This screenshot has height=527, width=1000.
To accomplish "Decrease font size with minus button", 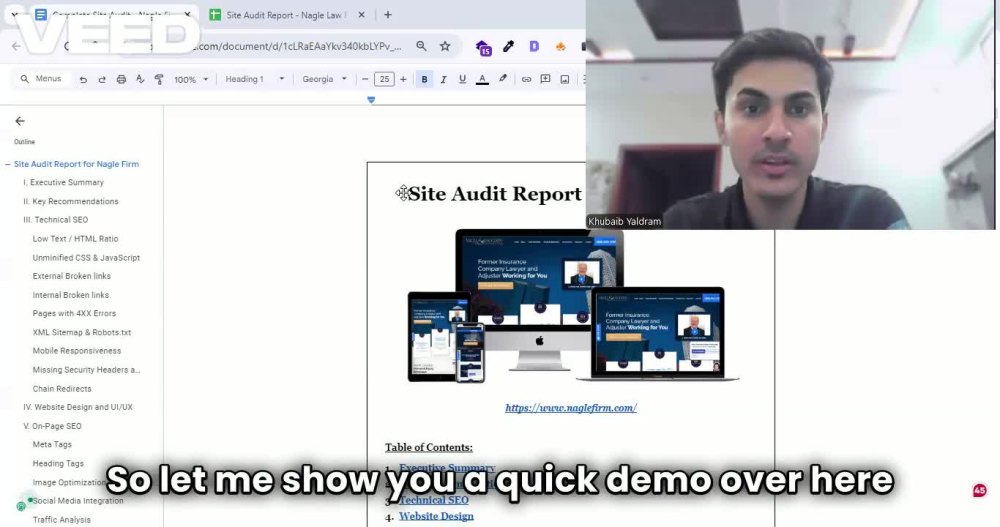I will click(365, 80).
